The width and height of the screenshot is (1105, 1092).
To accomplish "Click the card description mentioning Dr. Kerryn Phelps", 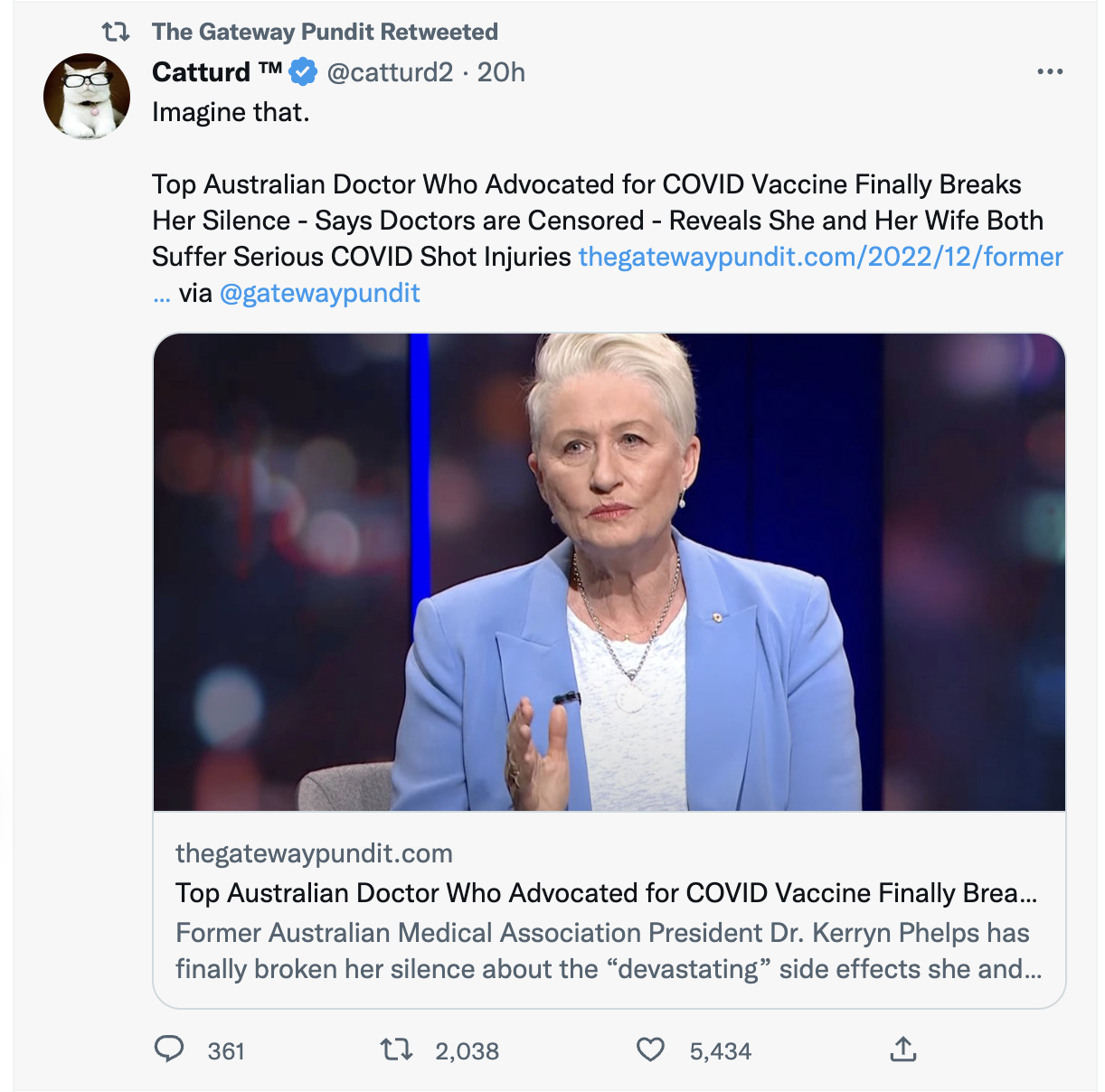I will point(608,951).
